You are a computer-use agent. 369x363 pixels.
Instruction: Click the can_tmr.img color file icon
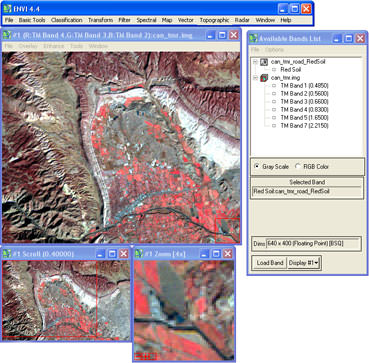pos(264,78)
